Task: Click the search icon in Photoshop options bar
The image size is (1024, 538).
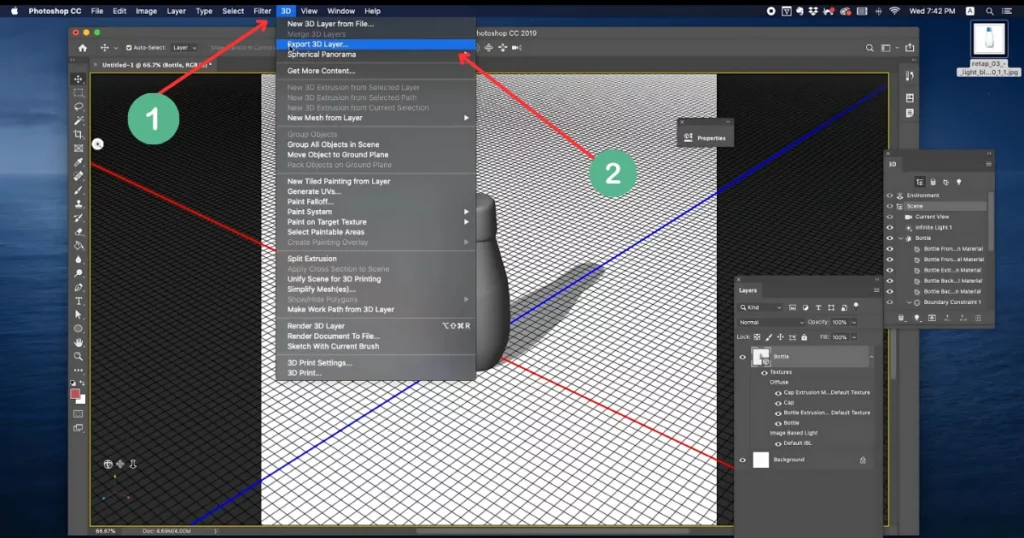Action: pyautogui.click(x=869, y=48)
